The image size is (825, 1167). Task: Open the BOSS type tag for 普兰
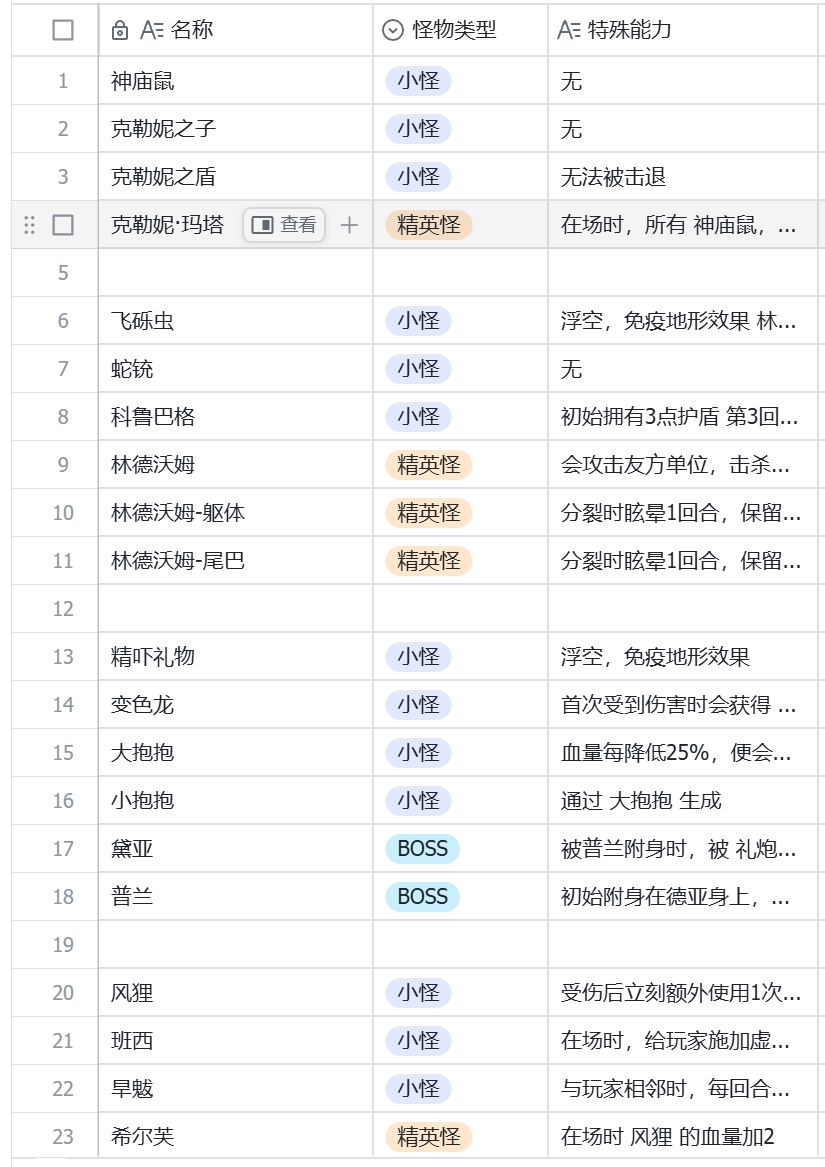(x=422, y=897)
